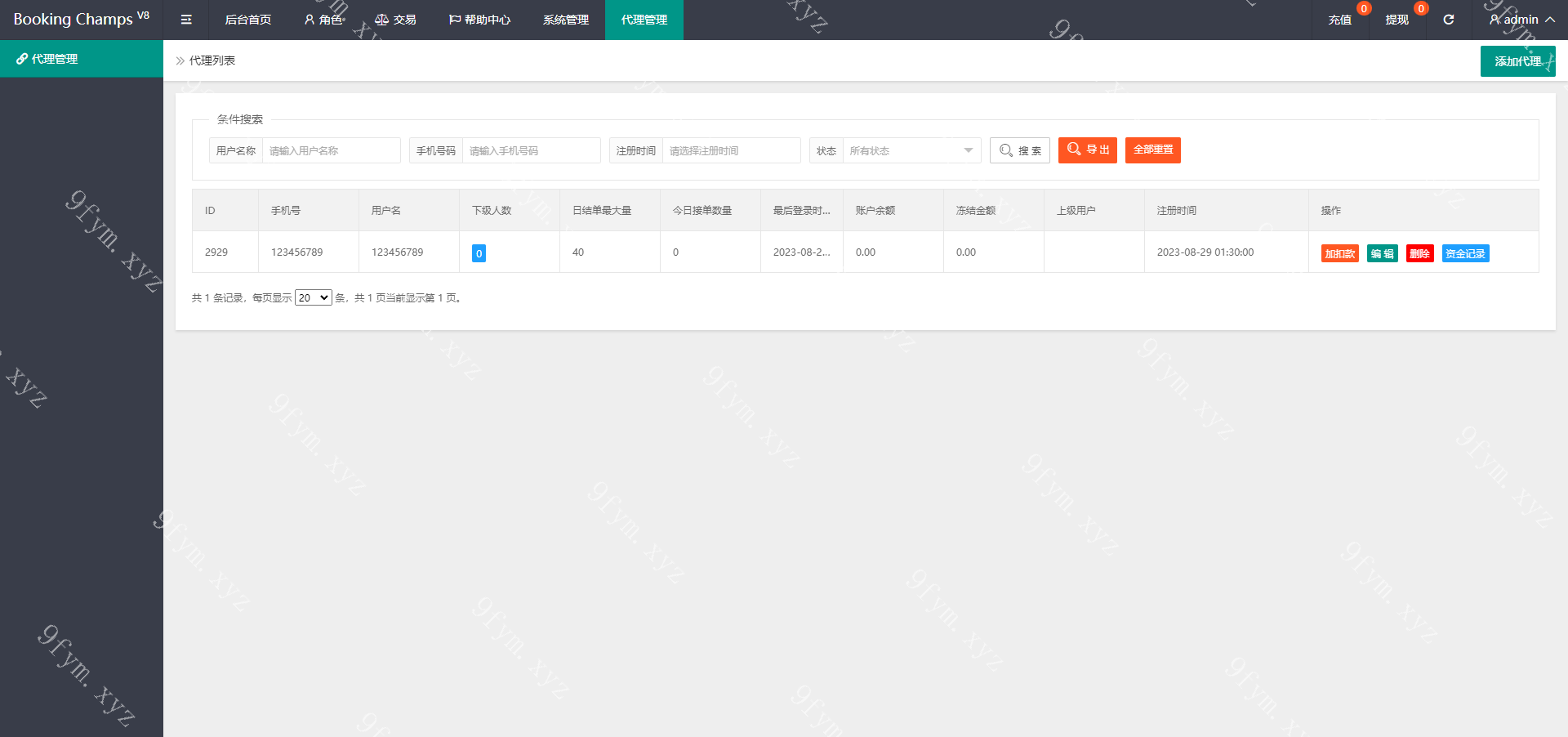Click the 编辑 button for row 2929
This screenshot has width=1568, height=737.
1383,253
